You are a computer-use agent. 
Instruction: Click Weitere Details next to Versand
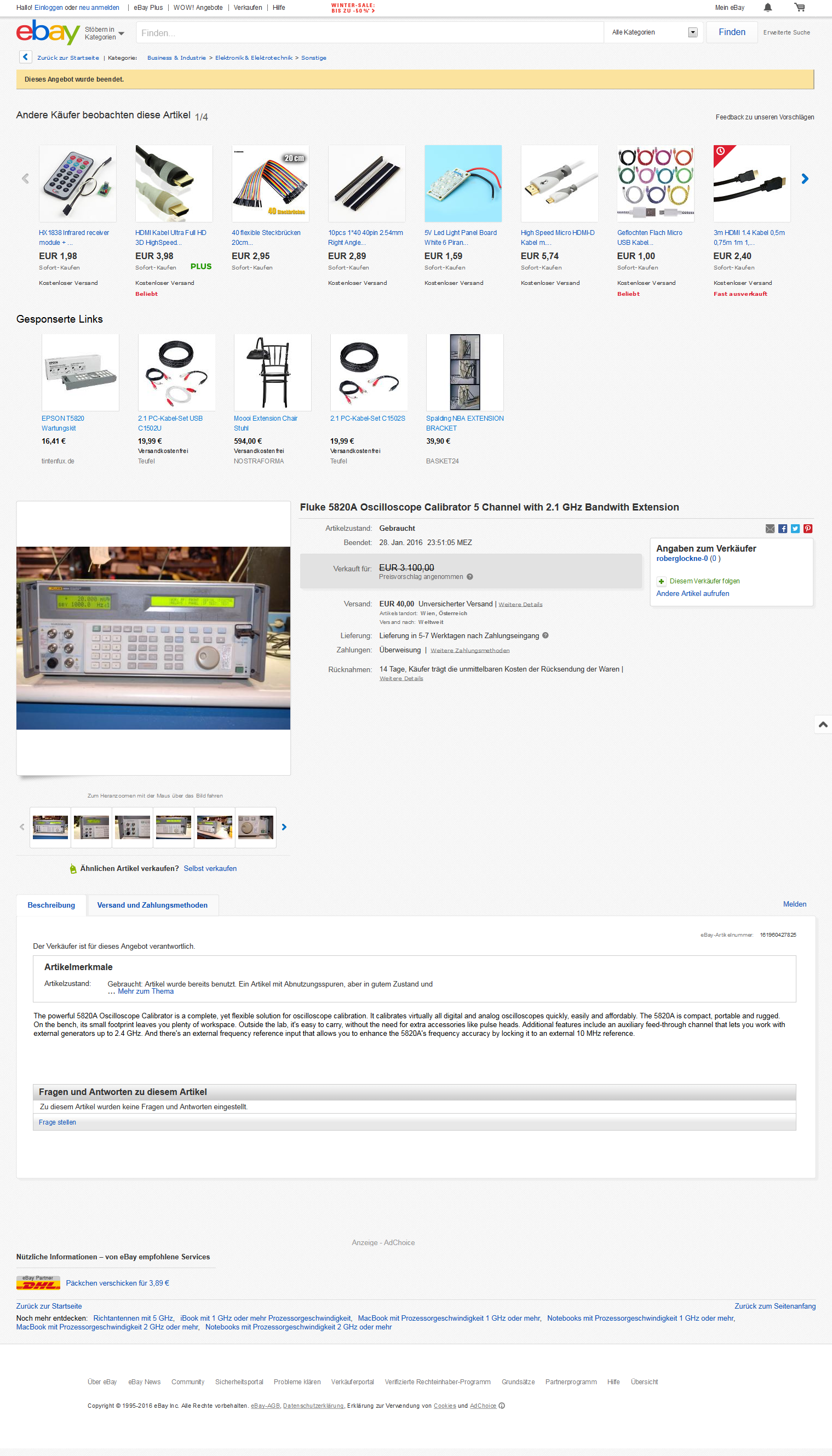[x=520, y=604]
